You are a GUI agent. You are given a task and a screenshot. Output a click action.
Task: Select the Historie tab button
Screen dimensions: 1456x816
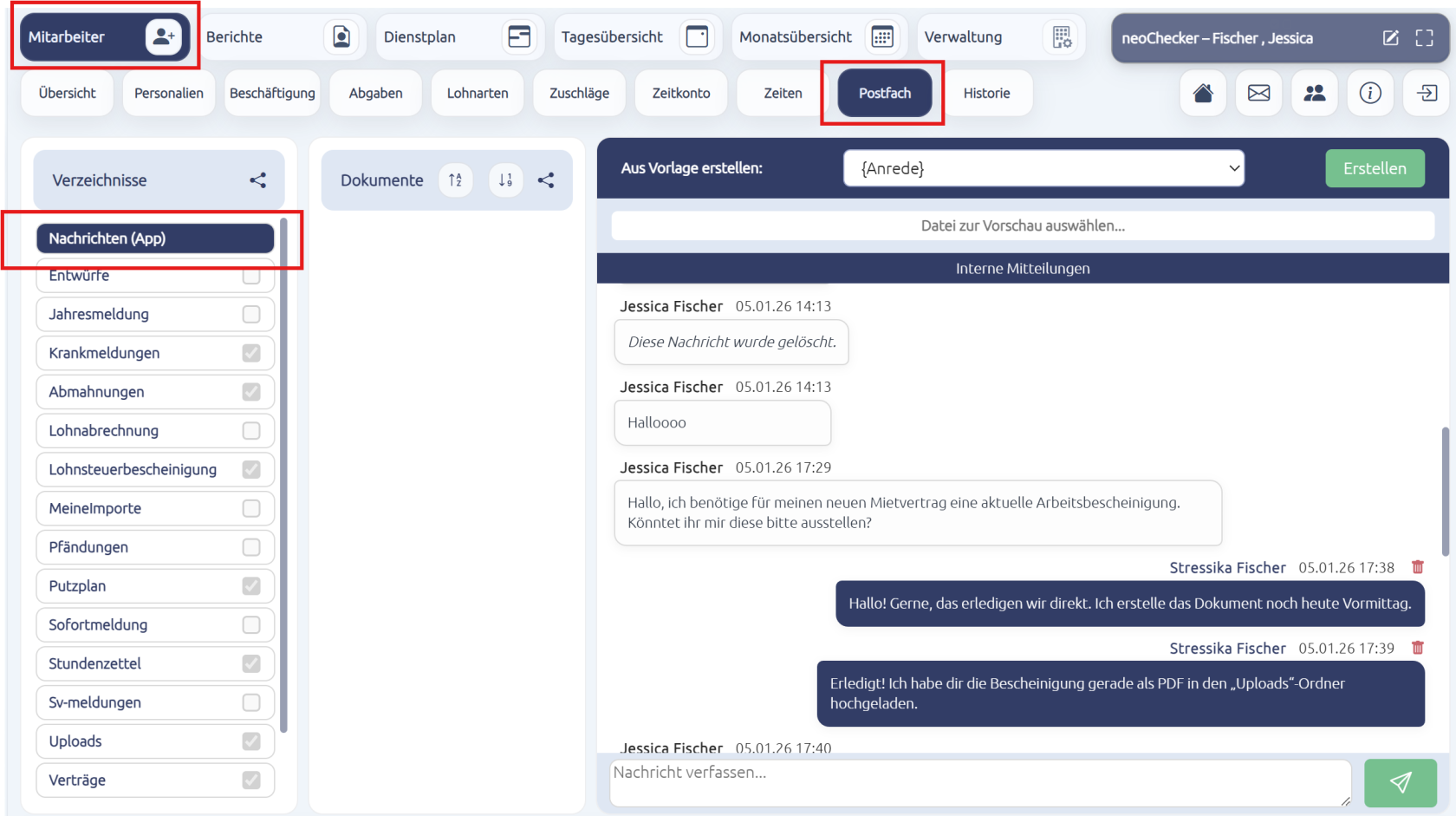(986, 93)
